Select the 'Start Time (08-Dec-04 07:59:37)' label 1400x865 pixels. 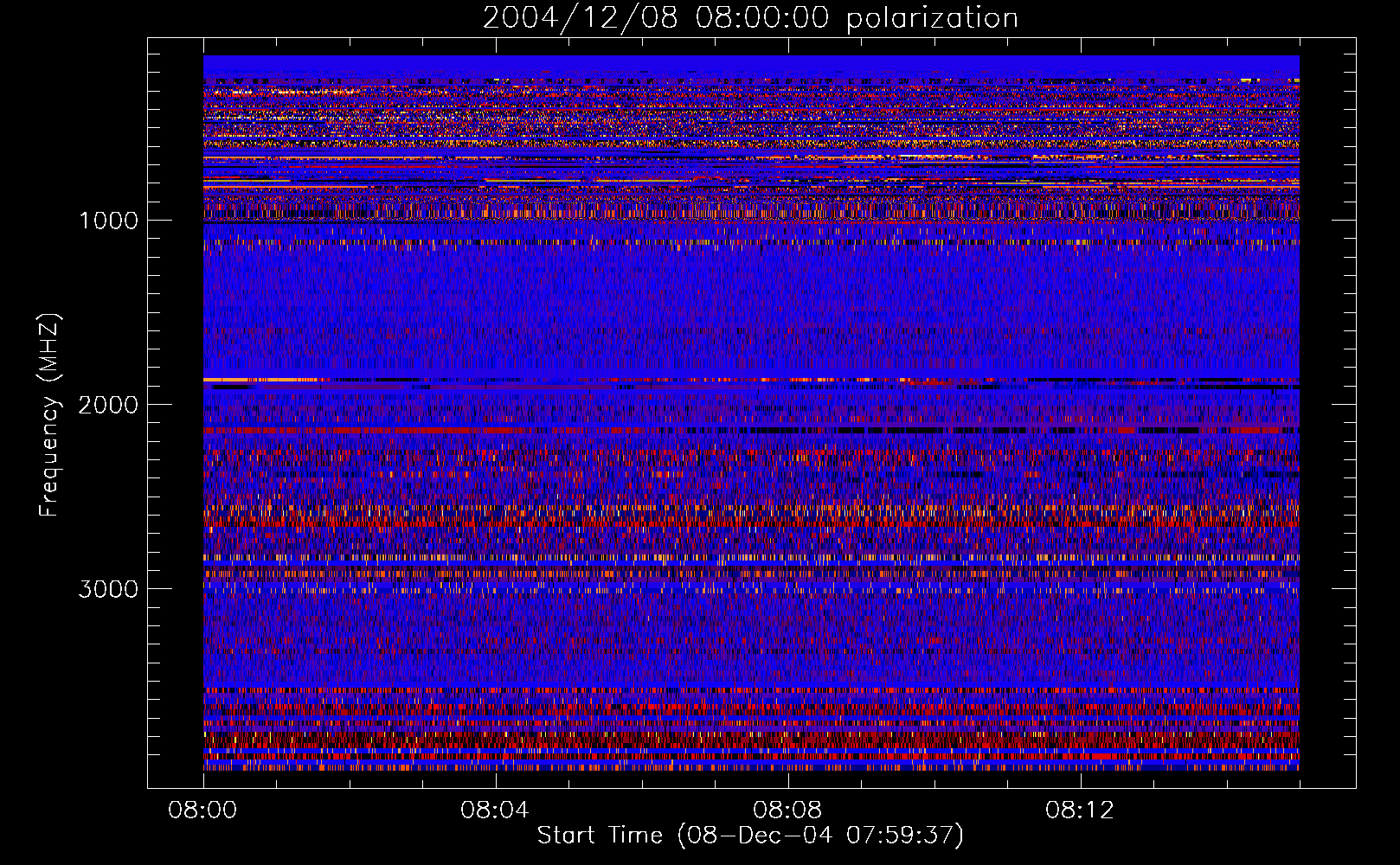[750, 836]
